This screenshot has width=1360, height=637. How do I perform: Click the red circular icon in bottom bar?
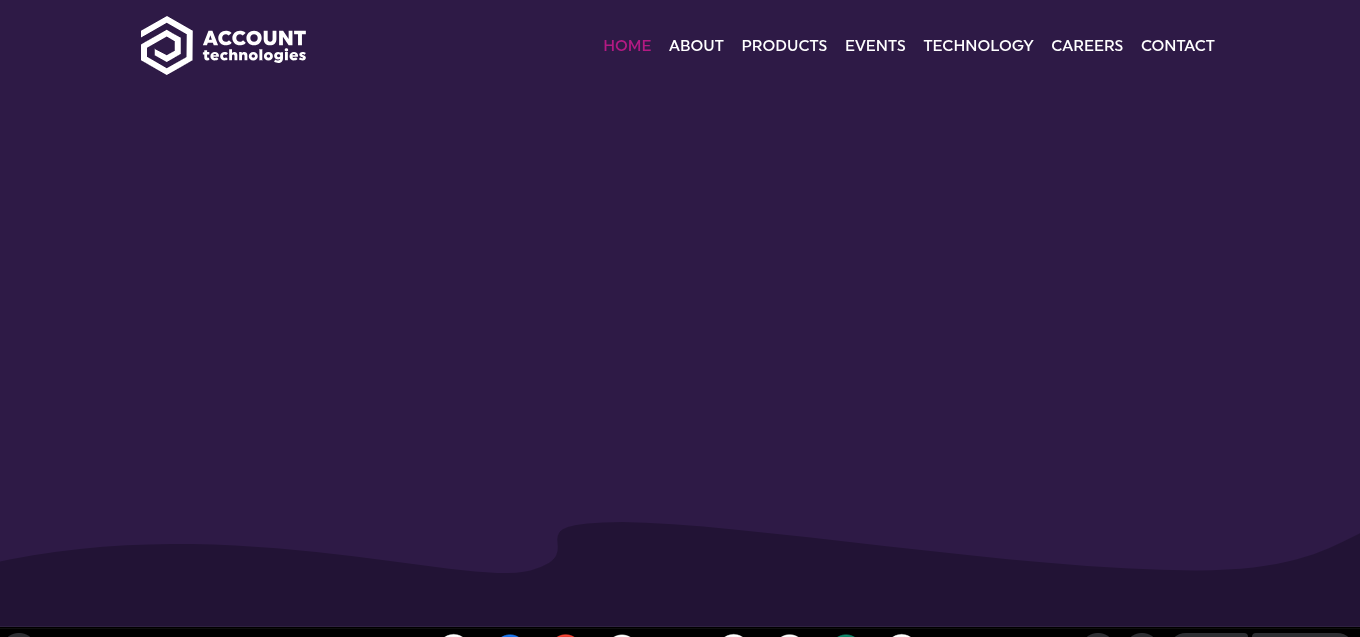point(566,634)
